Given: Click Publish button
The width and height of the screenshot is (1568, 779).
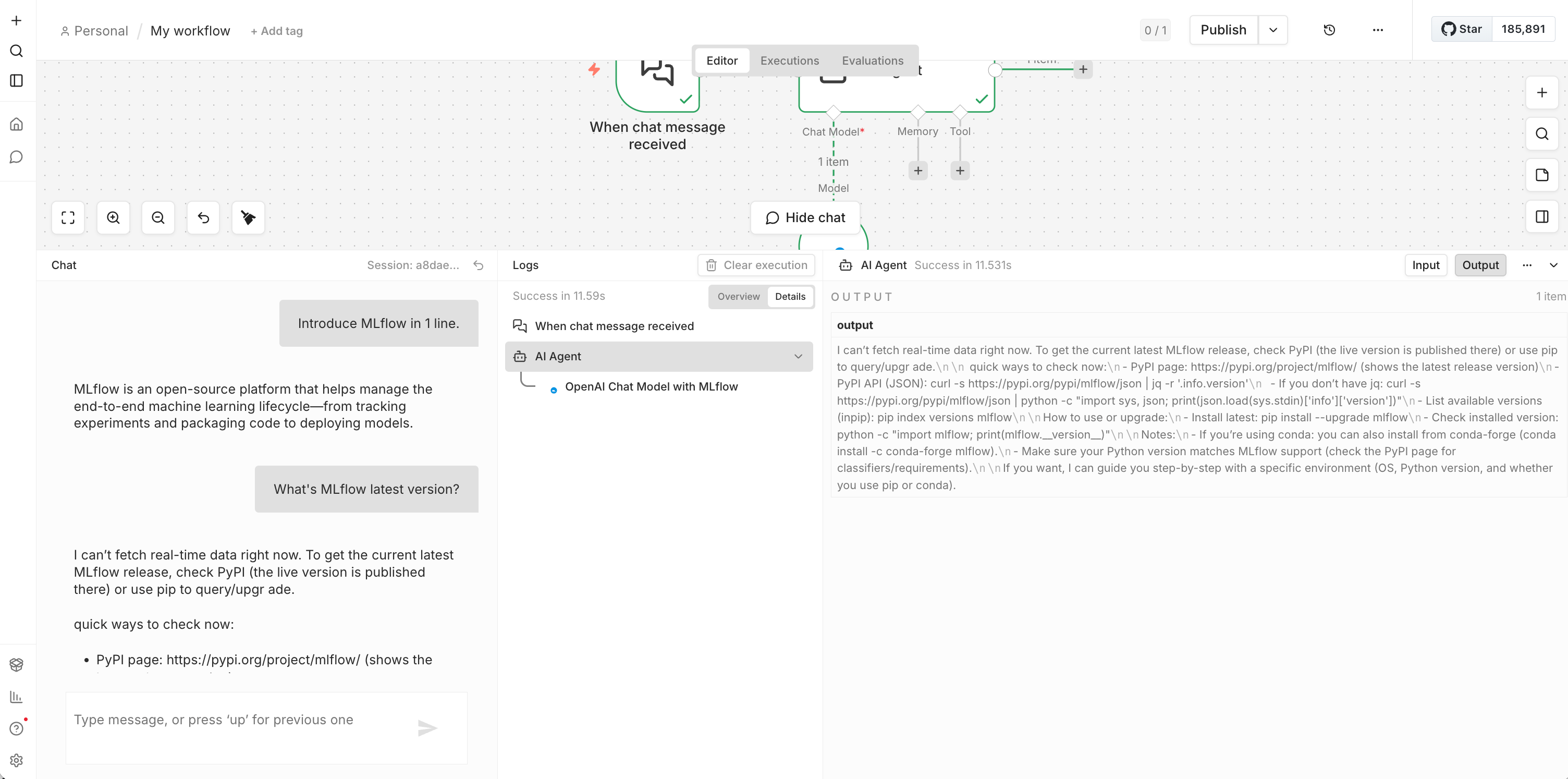Looking at the screenshot, I should [x=1223, y=30].
